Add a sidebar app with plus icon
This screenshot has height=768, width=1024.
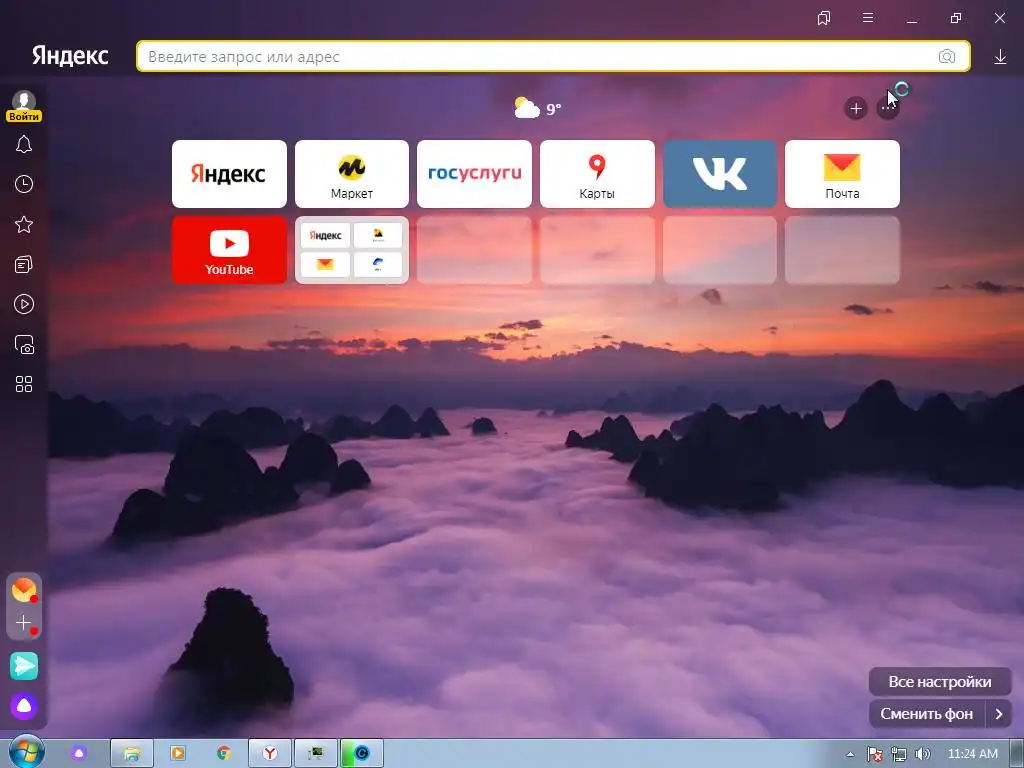(24, 623)
